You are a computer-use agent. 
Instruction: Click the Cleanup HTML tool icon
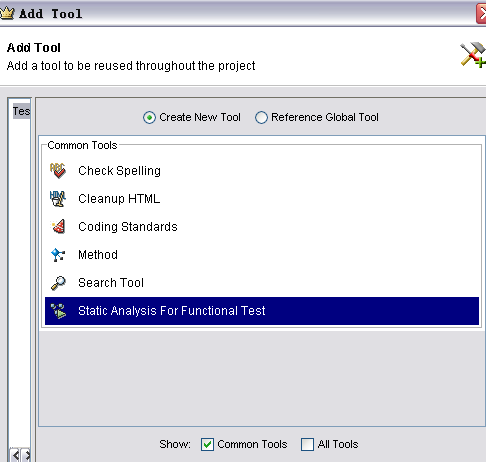[58, 199]
